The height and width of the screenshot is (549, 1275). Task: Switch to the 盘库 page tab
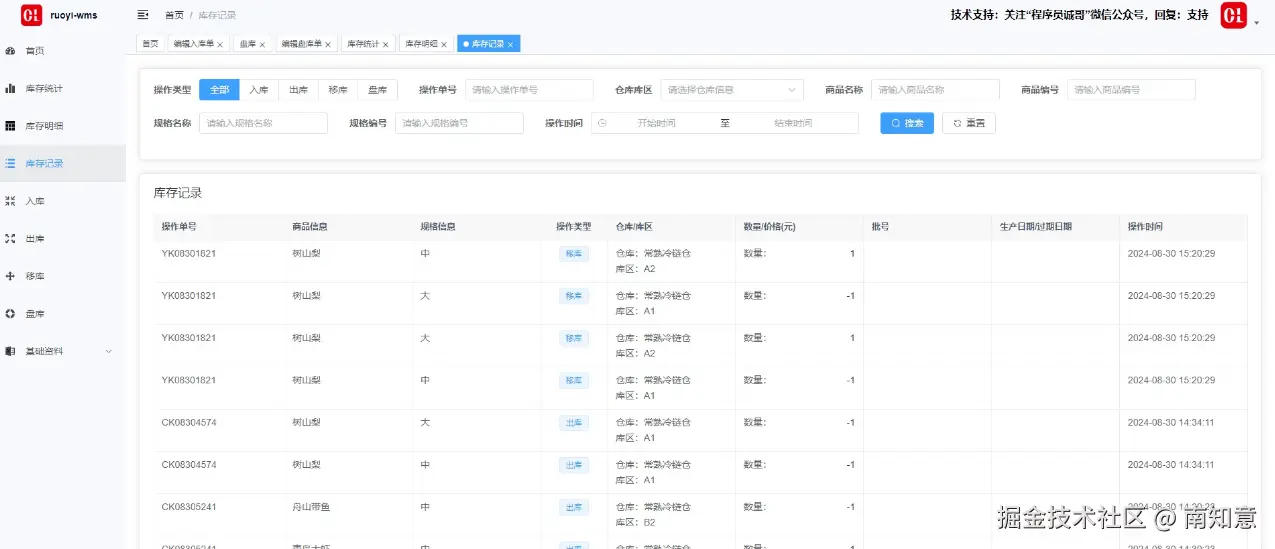pos(252,44)
